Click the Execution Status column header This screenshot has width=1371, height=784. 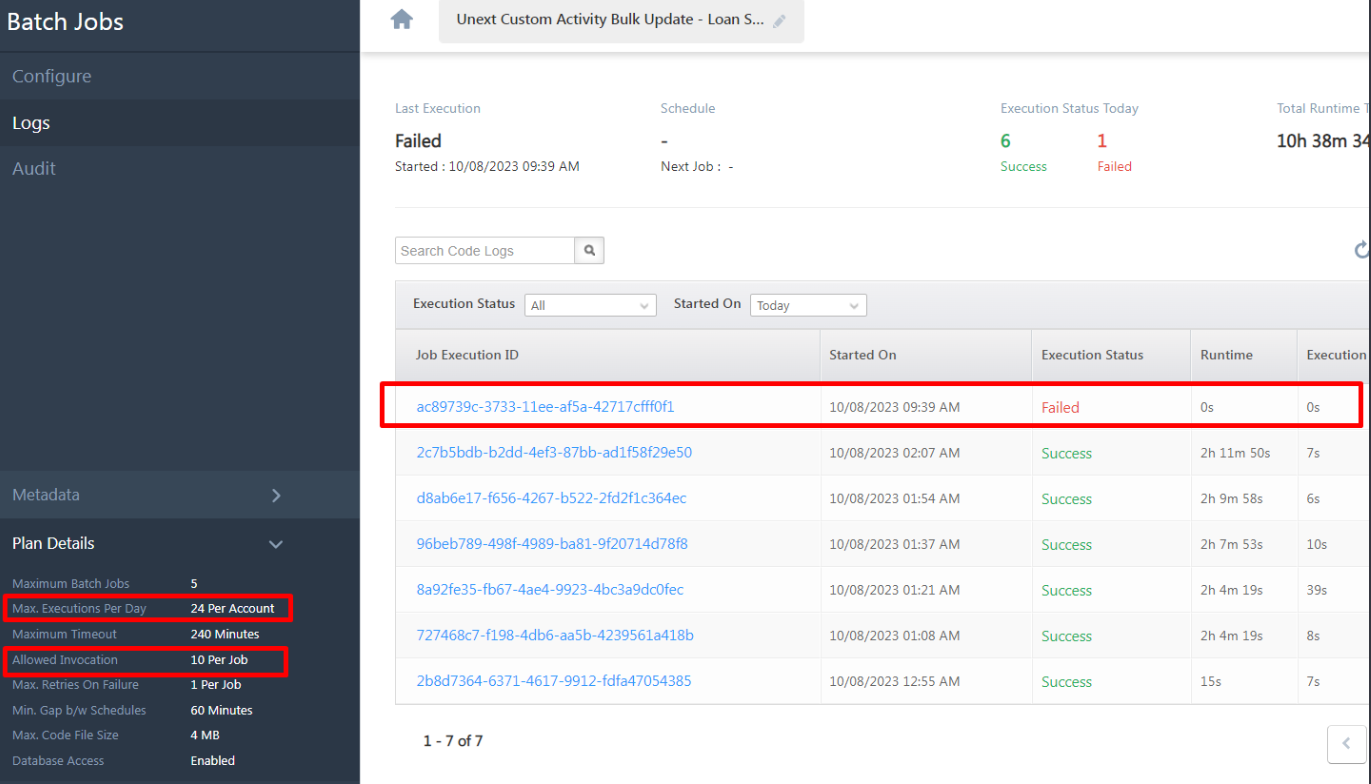pos(1092,355)
